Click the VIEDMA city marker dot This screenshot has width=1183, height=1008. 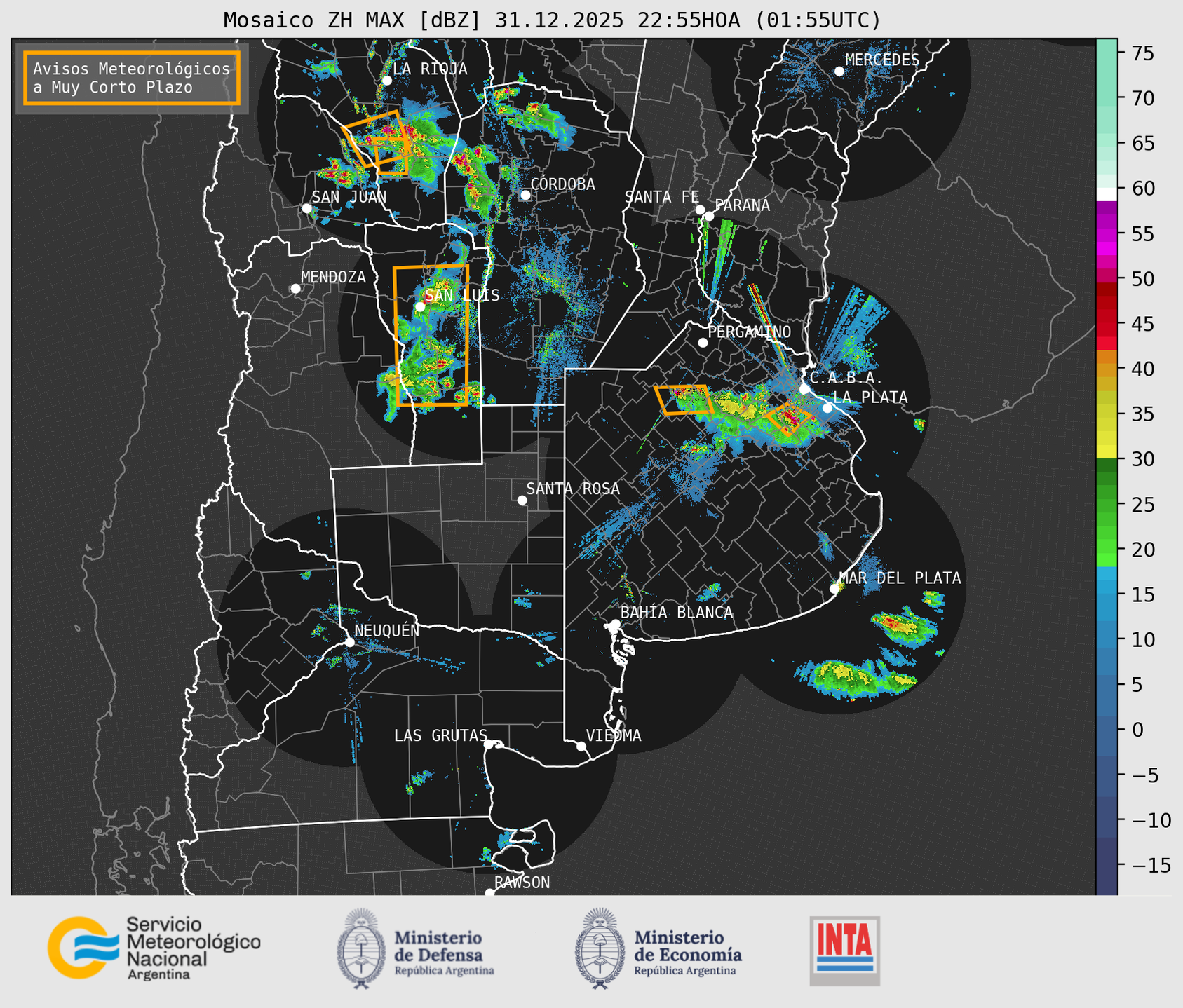click(x=581, y=746)
